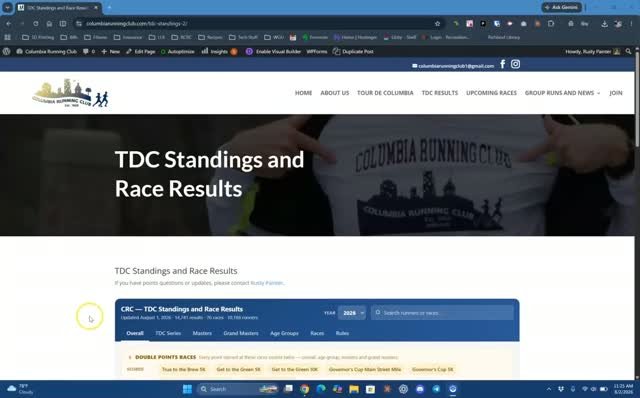Open the taskbar clock and date
The image size is (640, 398).
[x=623, y=389]
